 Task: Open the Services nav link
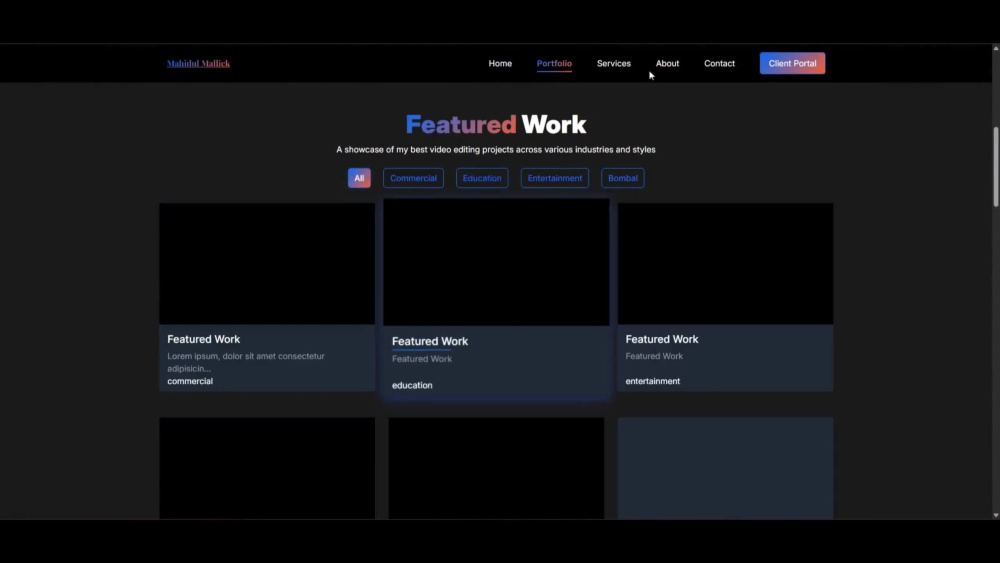pos(614,64)
